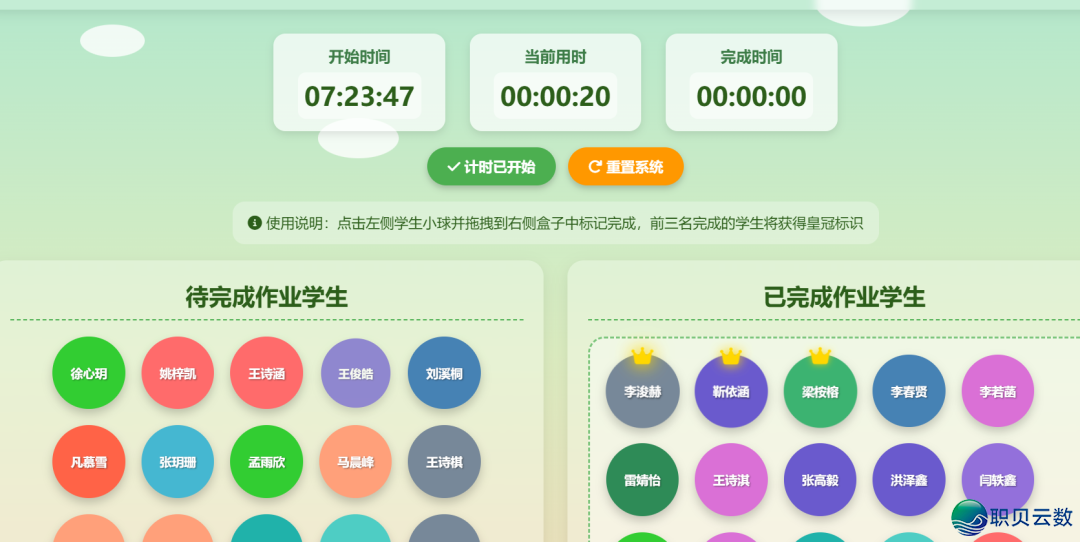Select the green 孟雨欣 ball
This screenshot has width=1080, height=542.
click(266, 462)
